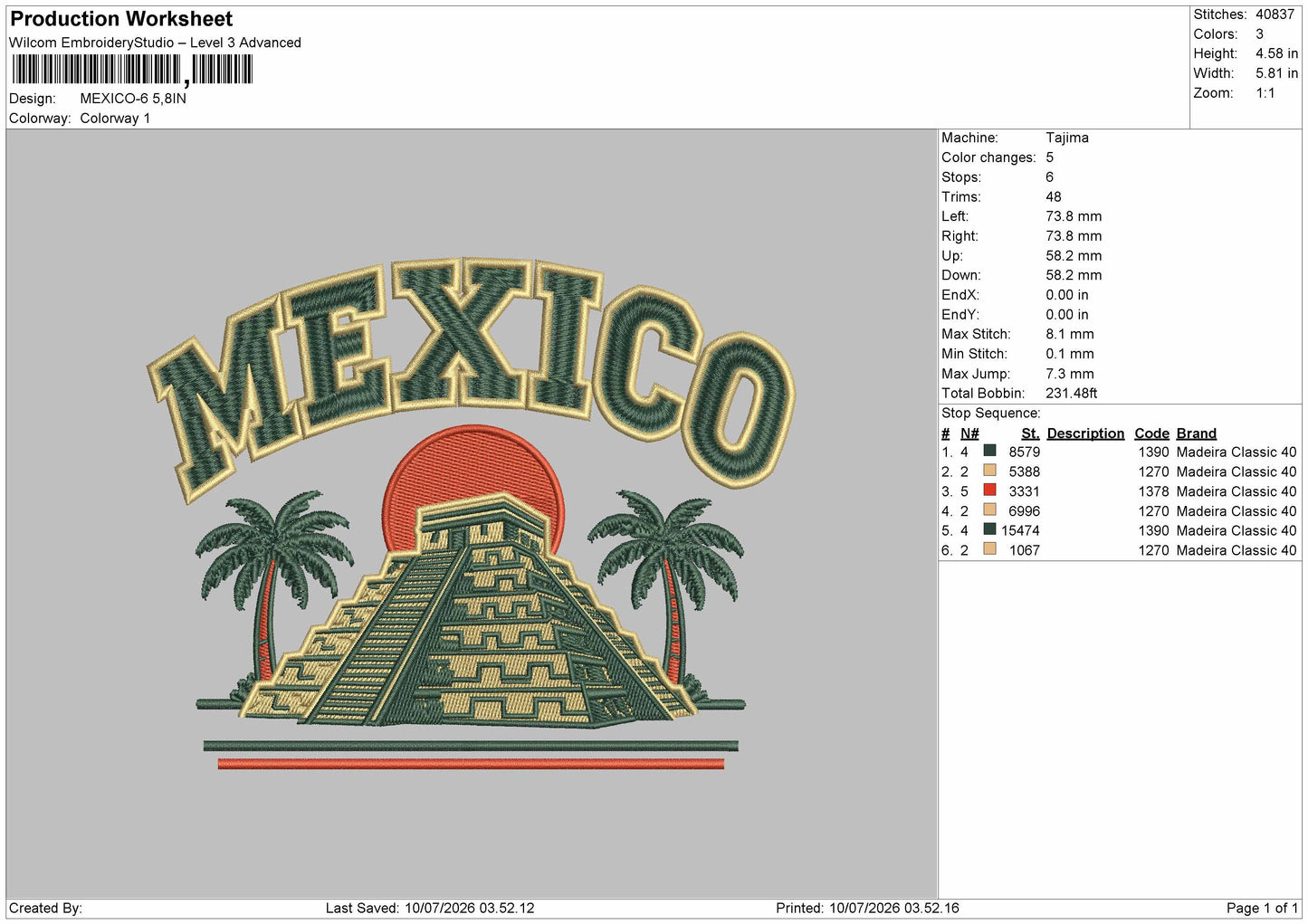Image resolution: width=1308 pixels, height=924 pixels.
Task: Click stitch count 6996 in row 4
Action: coord(1024,511)
